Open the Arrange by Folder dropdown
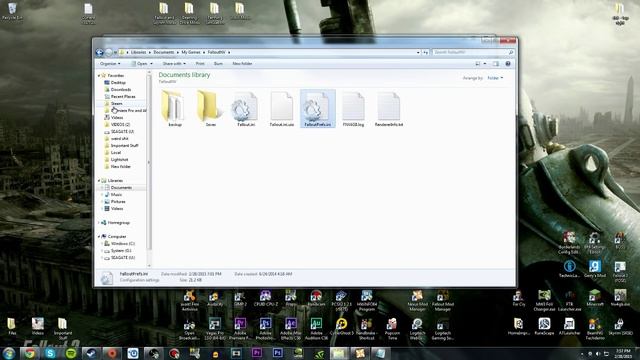Screen dimensions: 640x360 [495, 78]
